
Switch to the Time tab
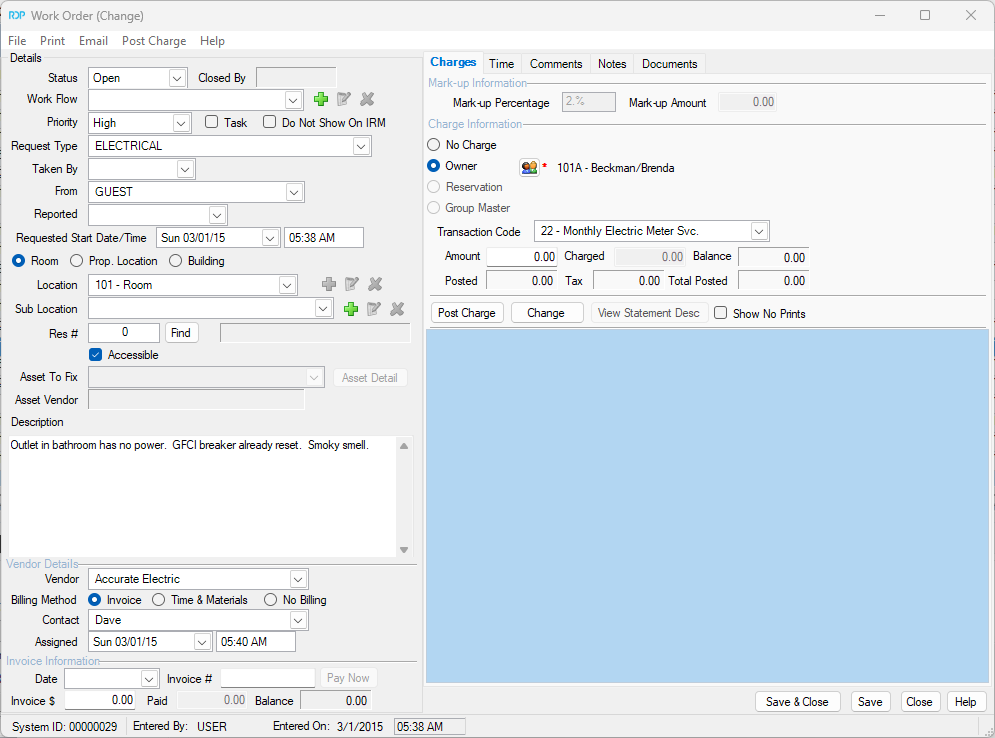point(501,63)
